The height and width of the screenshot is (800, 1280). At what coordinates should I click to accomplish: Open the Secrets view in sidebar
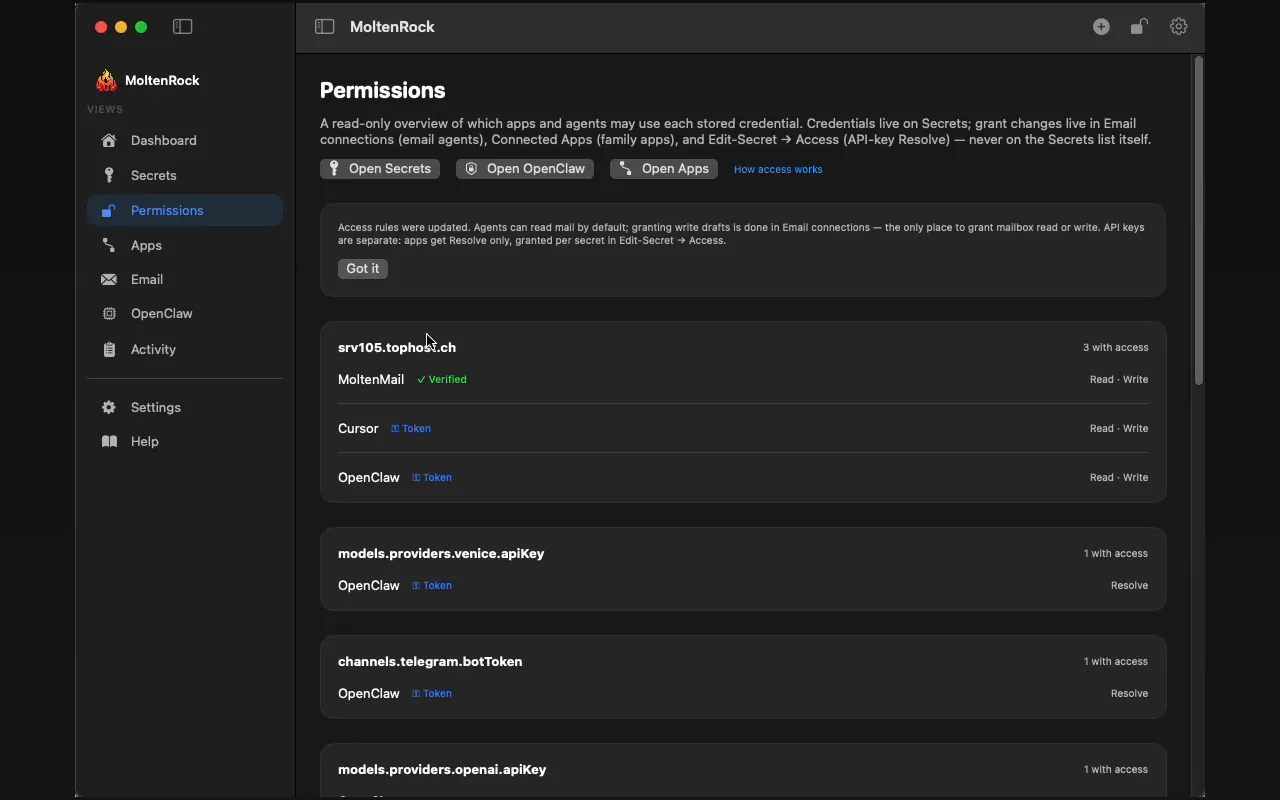tap(185, 176)
